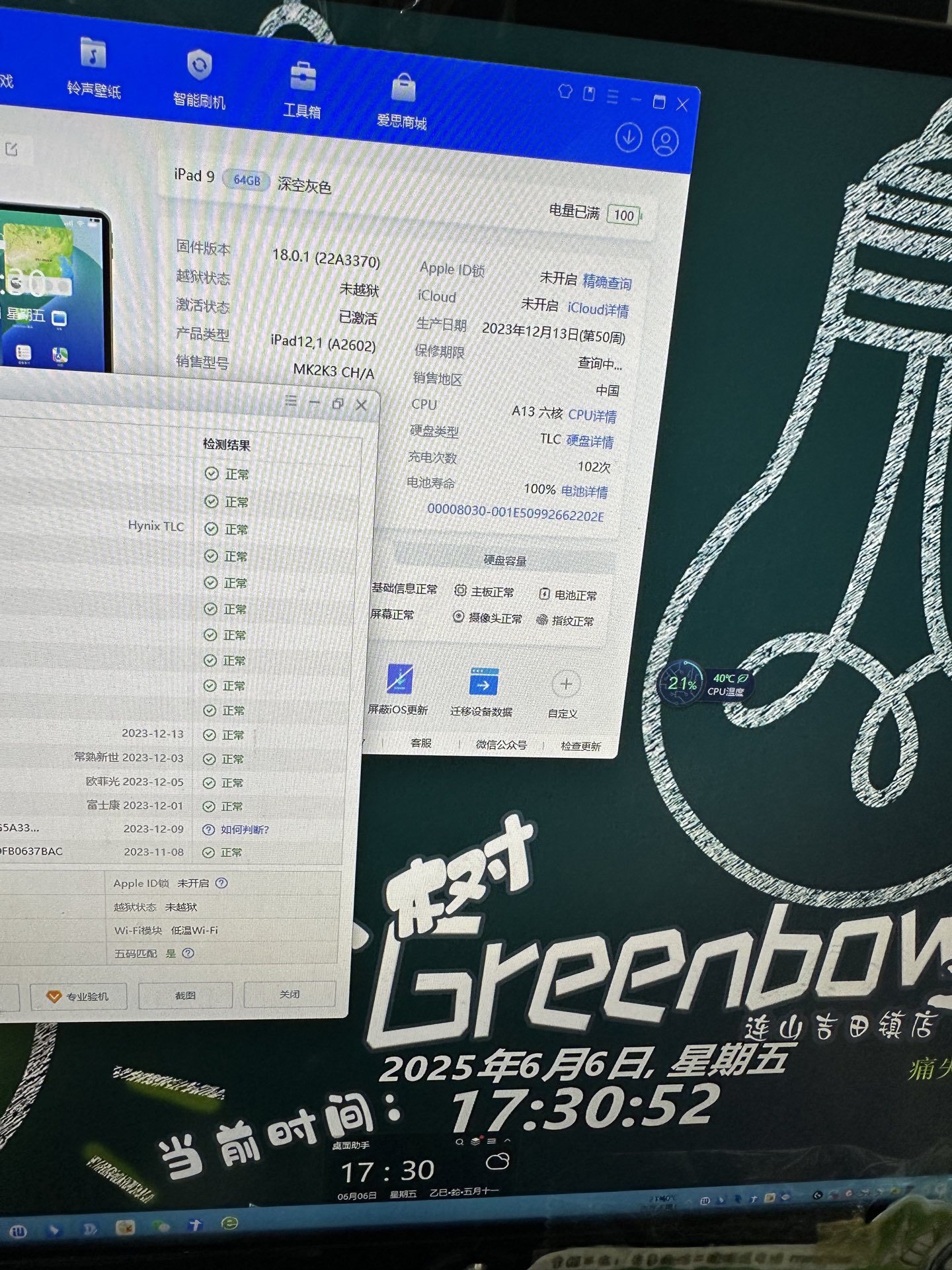Screen dimensions: 952x1270
Task: Click the 欧菲光 2023-12-05 entry
Action: [x=135, y=781]
